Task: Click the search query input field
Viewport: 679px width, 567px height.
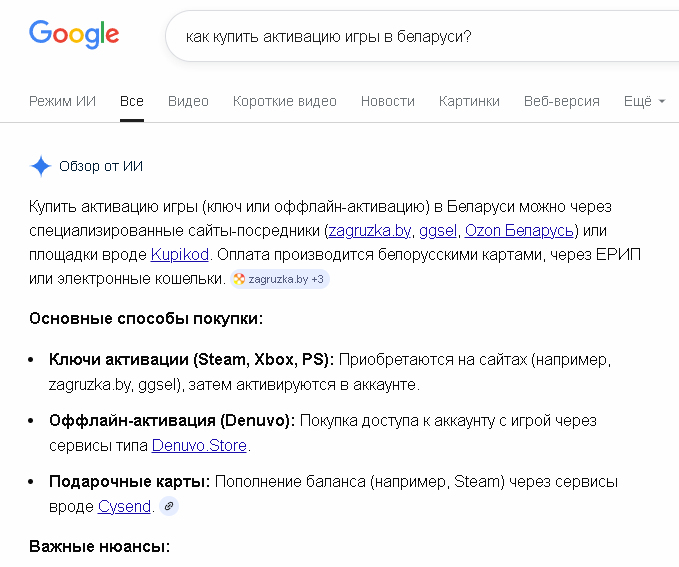Action: [x=420, y=36]
